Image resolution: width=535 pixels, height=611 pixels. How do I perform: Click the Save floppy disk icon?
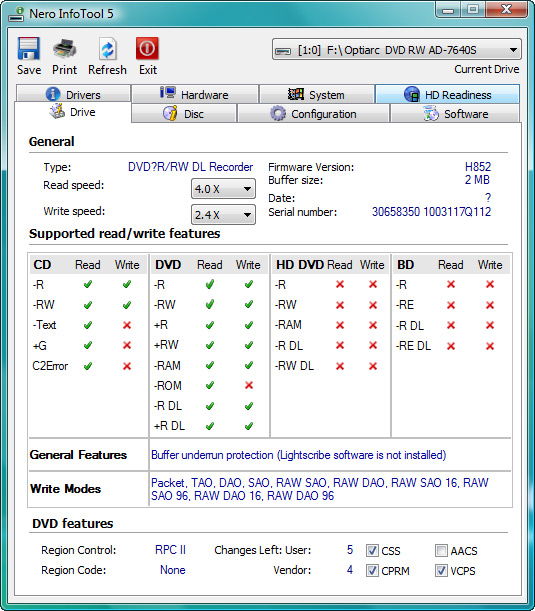28,48
